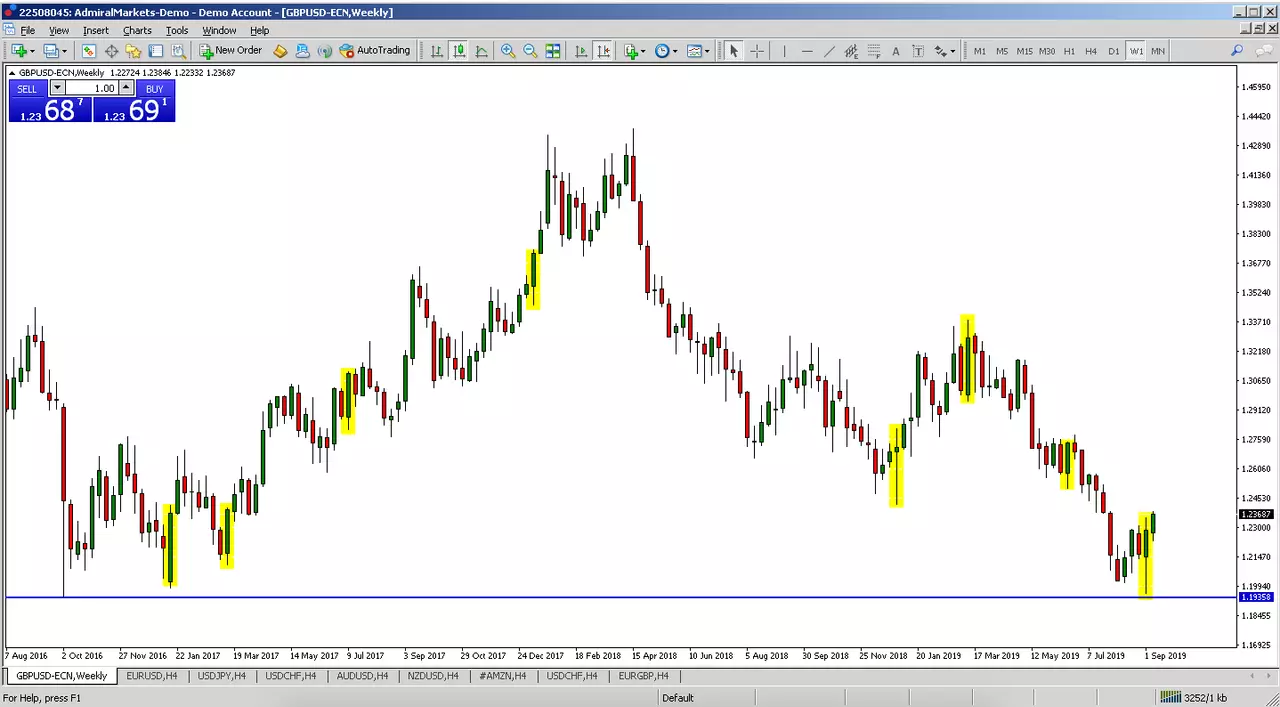Tile windows using the grid icon

pyautogui.click(x=553, y=51)
